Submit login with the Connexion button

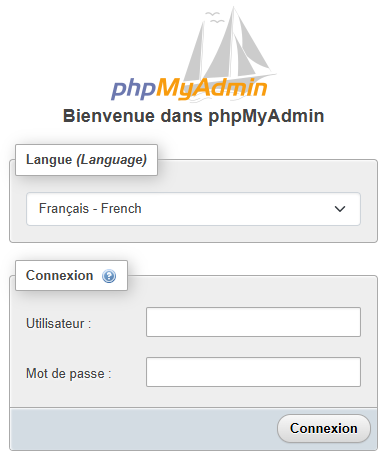pyautogui.click(x=324, y=428)
